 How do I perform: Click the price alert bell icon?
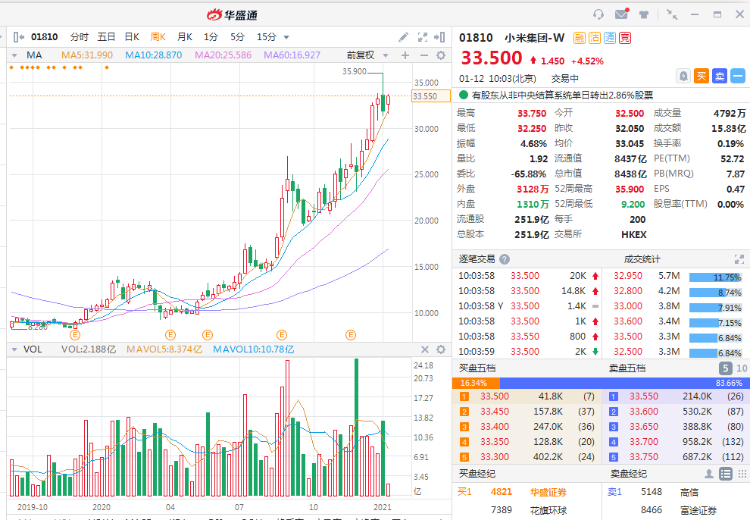click(684, 76)
